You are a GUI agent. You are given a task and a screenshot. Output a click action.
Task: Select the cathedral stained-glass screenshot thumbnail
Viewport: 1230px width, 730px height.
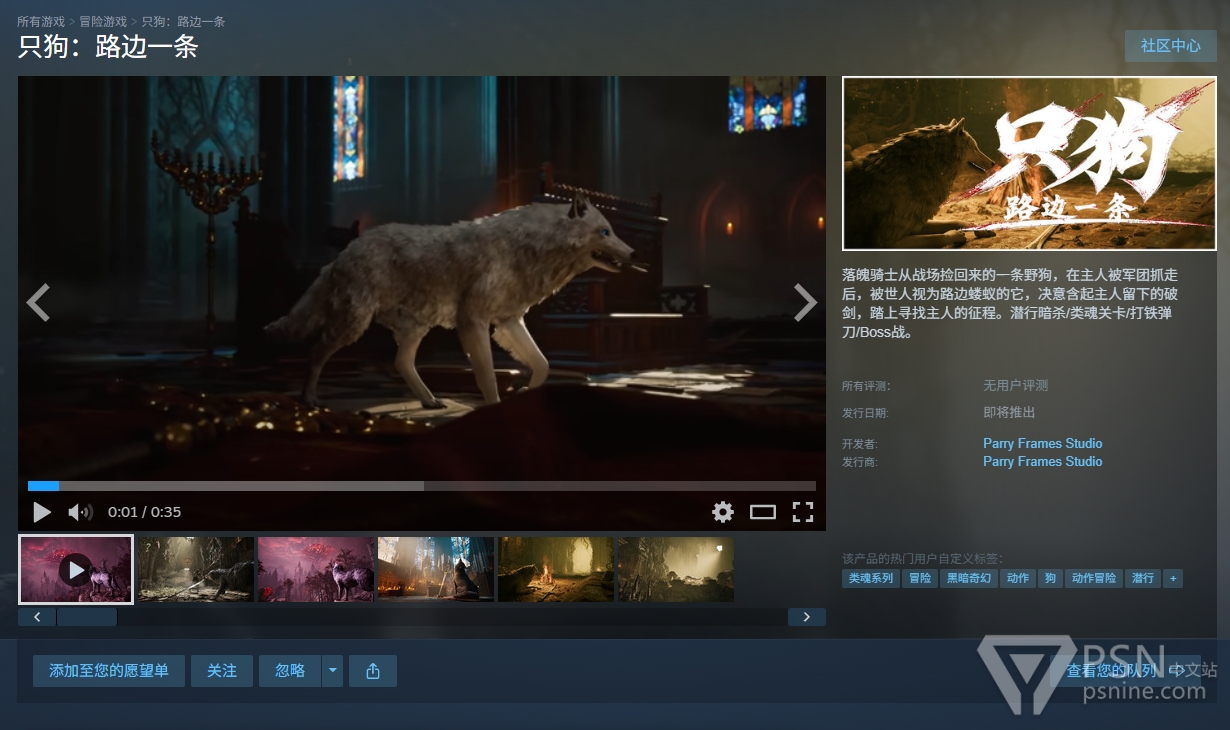click(436, 570)
